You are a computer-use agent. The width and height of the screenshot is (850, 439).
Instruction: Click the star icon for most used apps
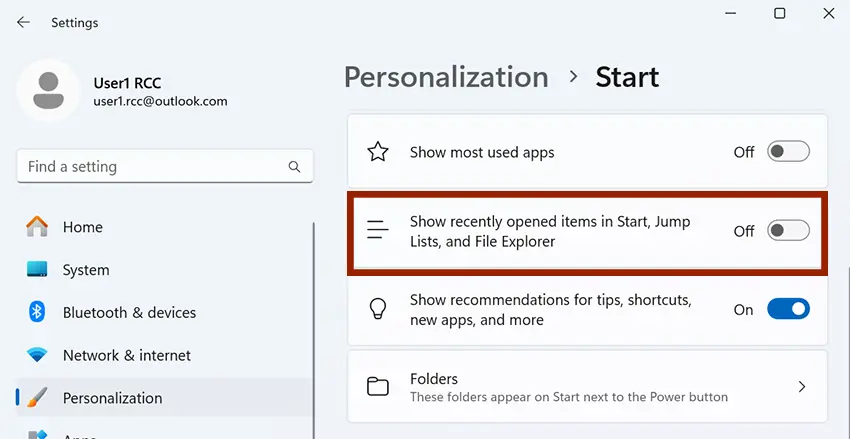click(x=378, y=152)
